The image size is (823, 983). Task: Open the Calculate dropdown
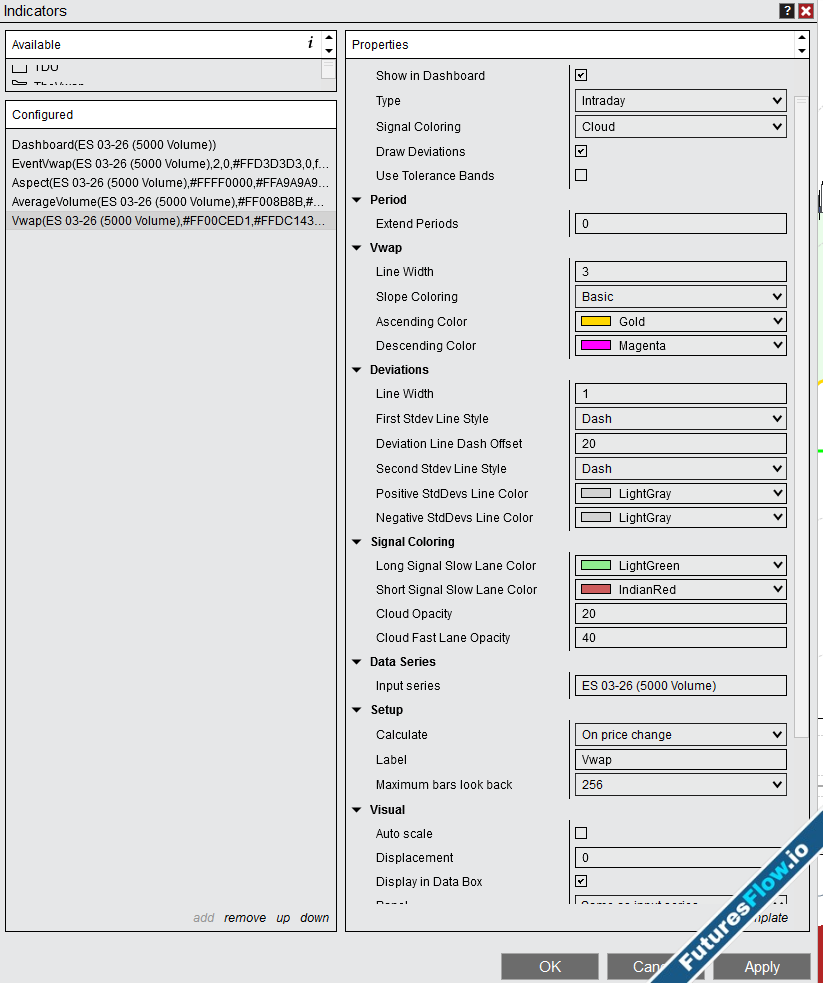click(x=680, y=735)
